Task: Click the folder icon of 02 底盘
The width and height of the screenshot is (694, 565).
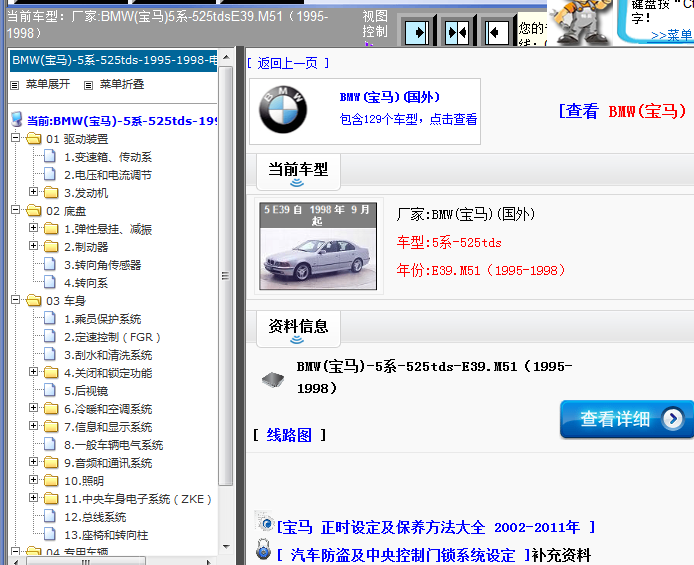Action: (34, 211)
